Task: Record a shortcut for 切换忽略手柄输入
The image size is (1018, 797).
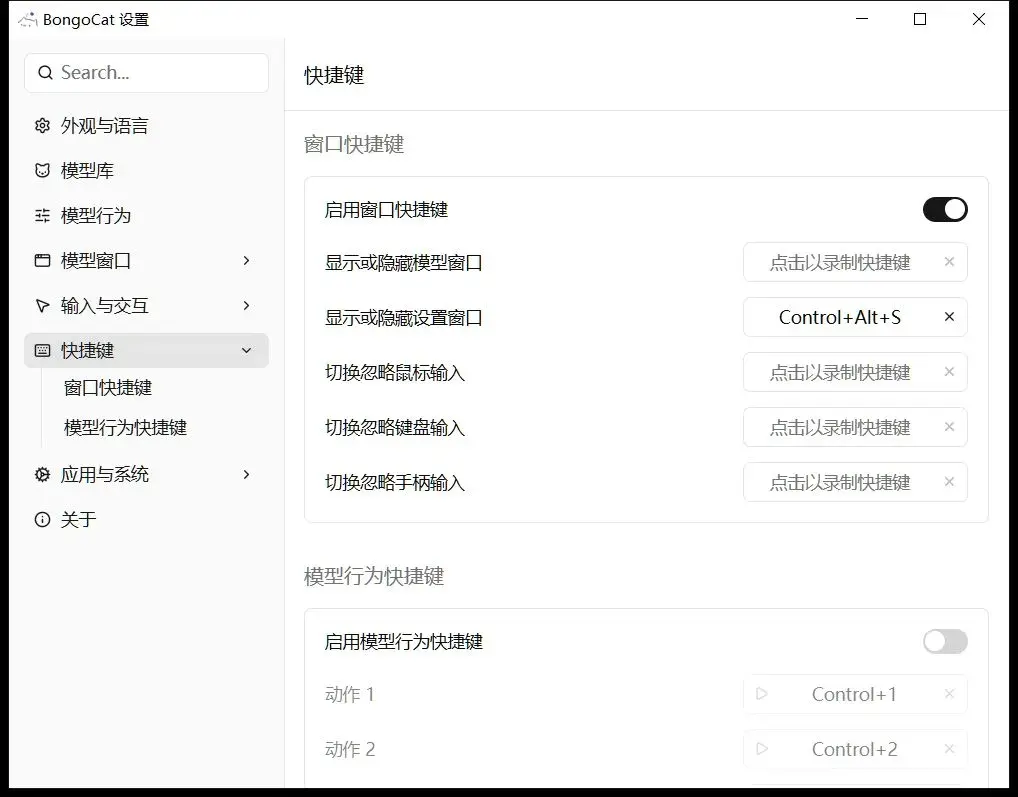Action: pyautogui.click(x=855, y=482)
